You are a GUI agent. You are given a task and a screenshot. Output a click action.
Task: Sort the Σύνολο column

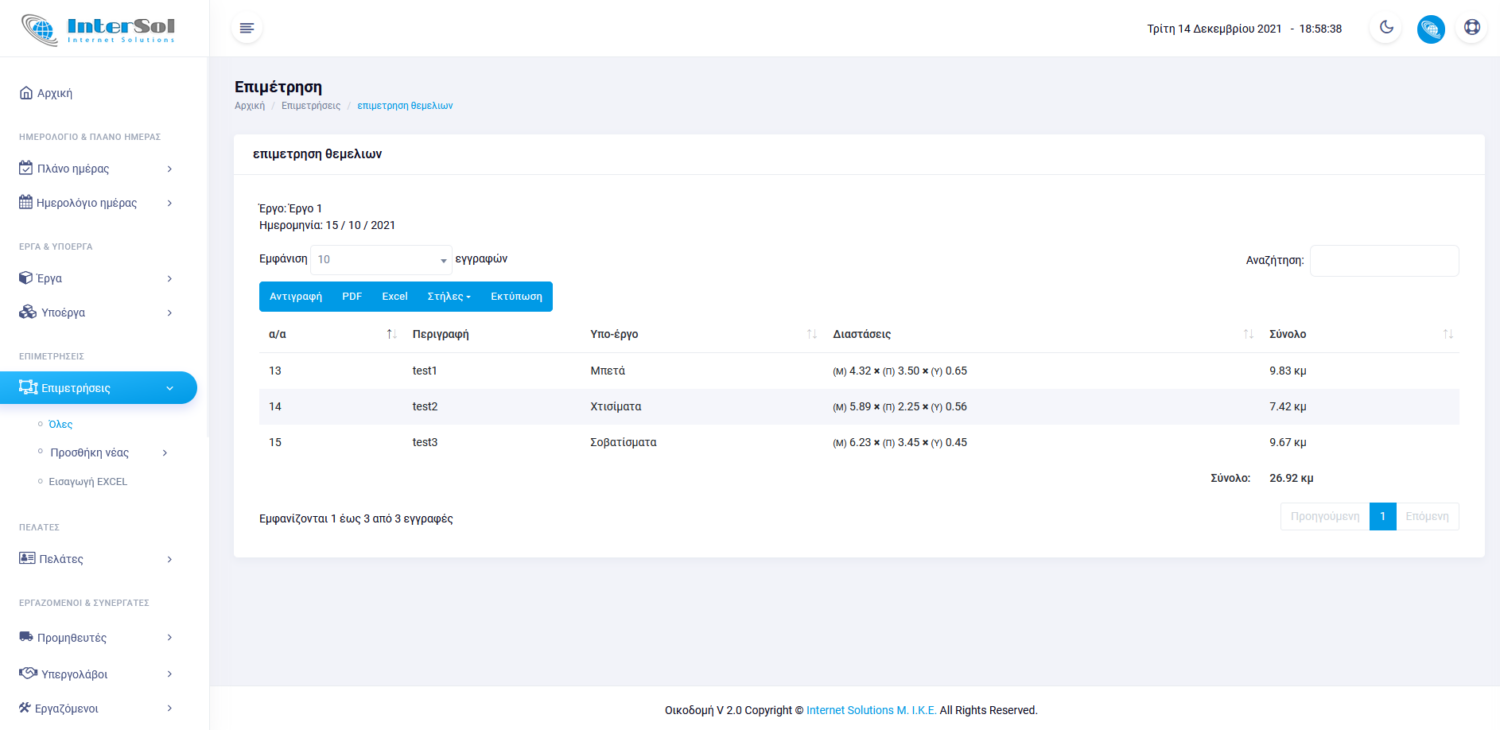[1448, 334]
